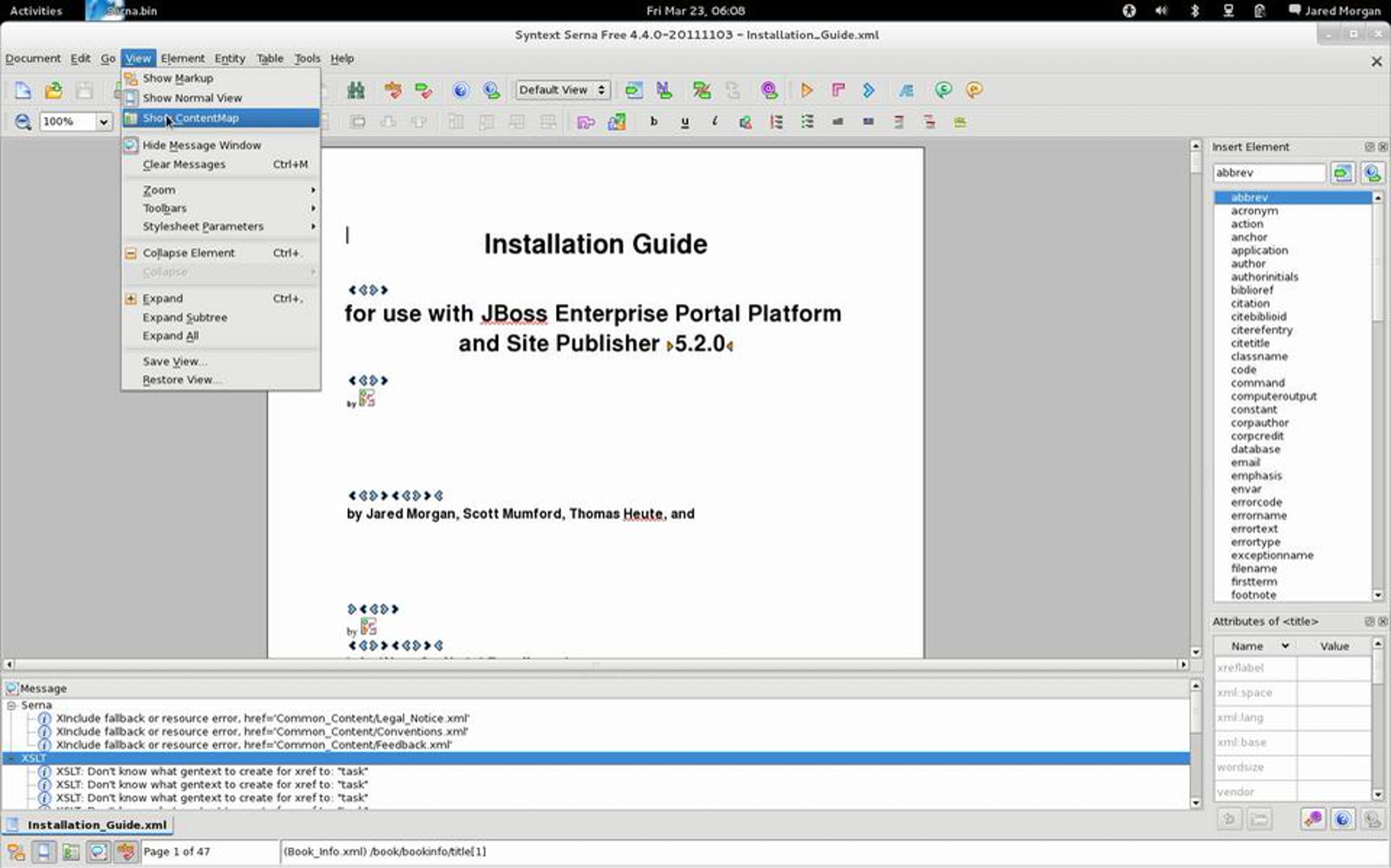Click the underline formatting icon
This screenshot has height=868, width=1391.
pyautogui.click(x=684, y=122)
